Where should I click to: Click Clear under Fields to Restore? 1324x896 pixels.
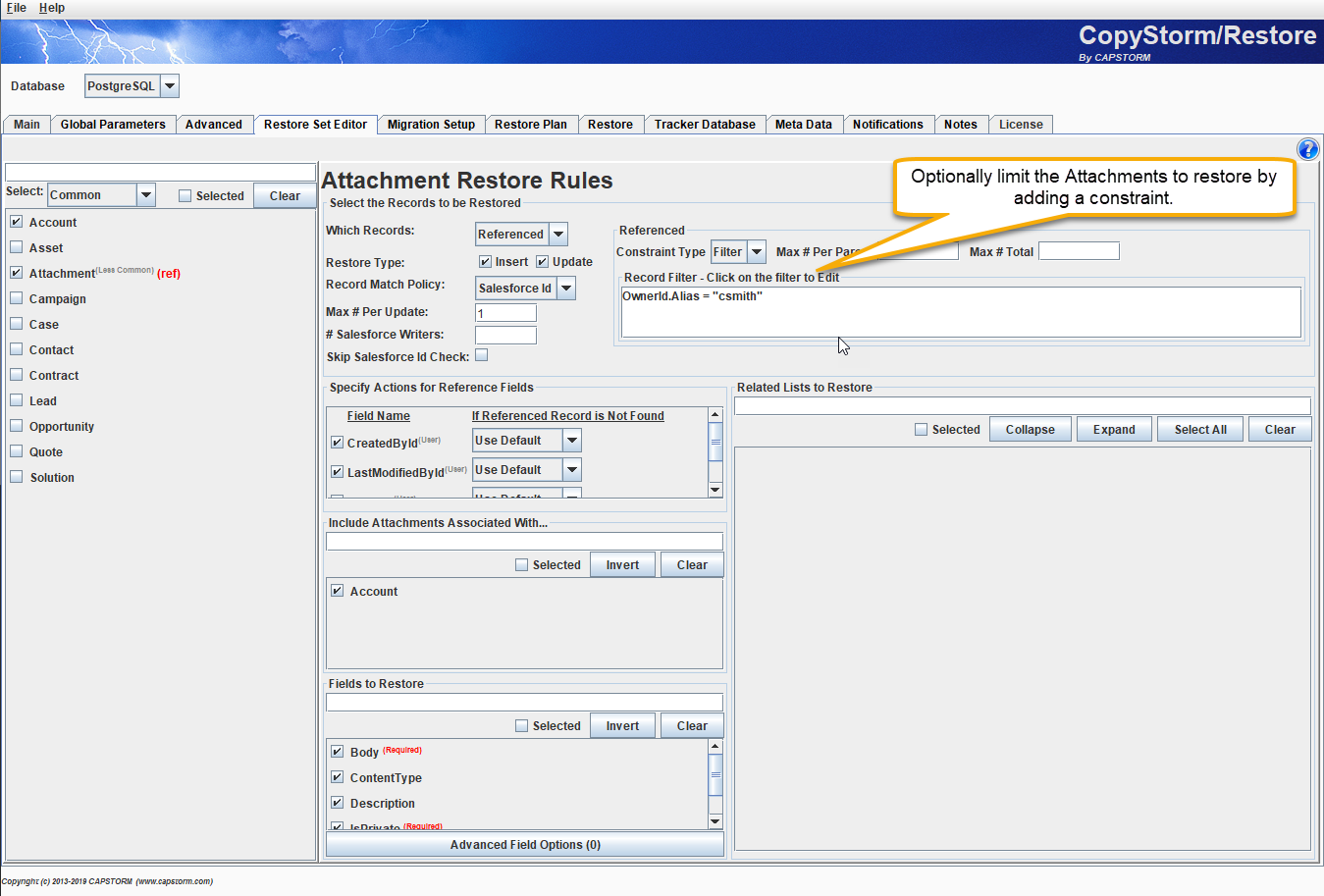tap(692, 726)
